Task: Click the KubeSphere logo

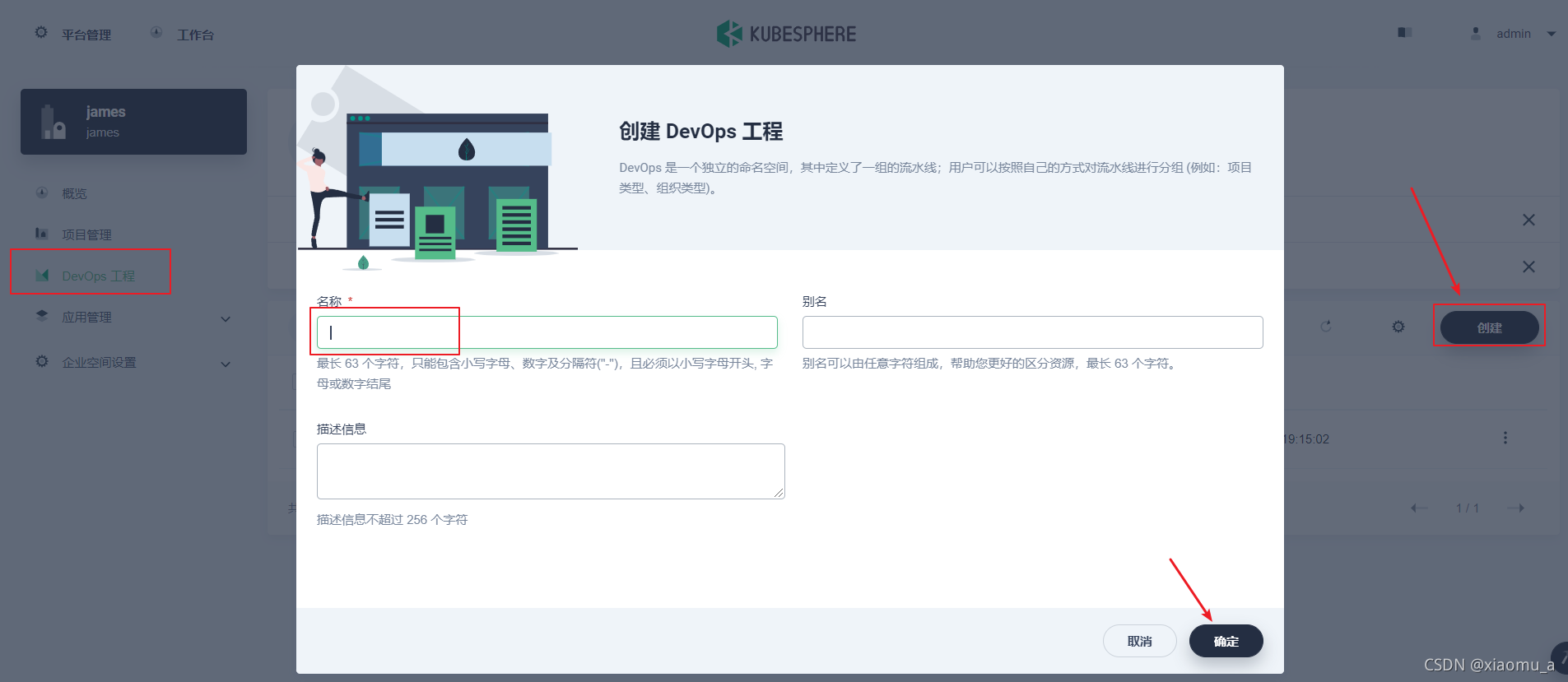Action: point(786,34)
